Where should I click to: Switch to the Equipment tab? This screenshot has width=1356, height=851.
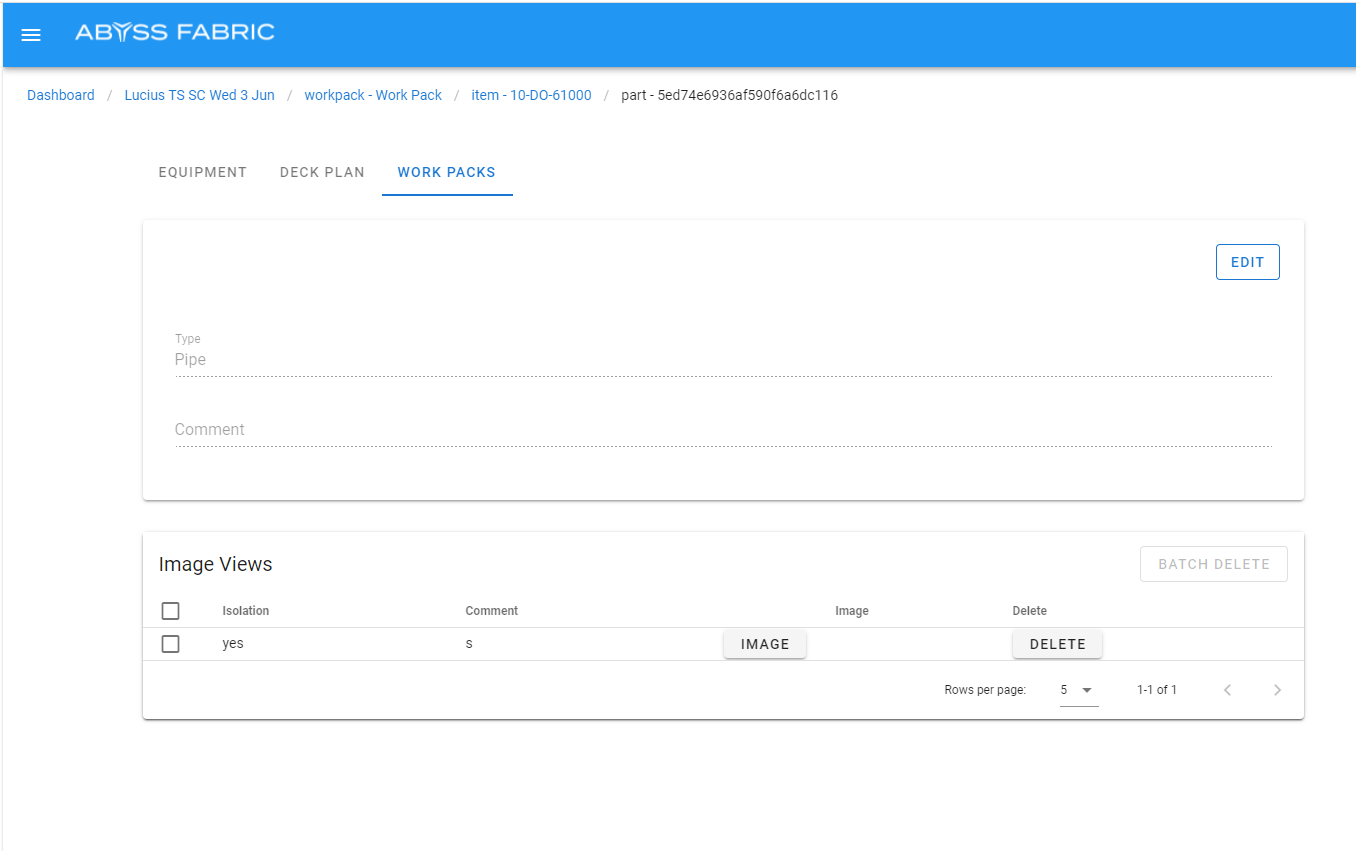click(202, 172)
